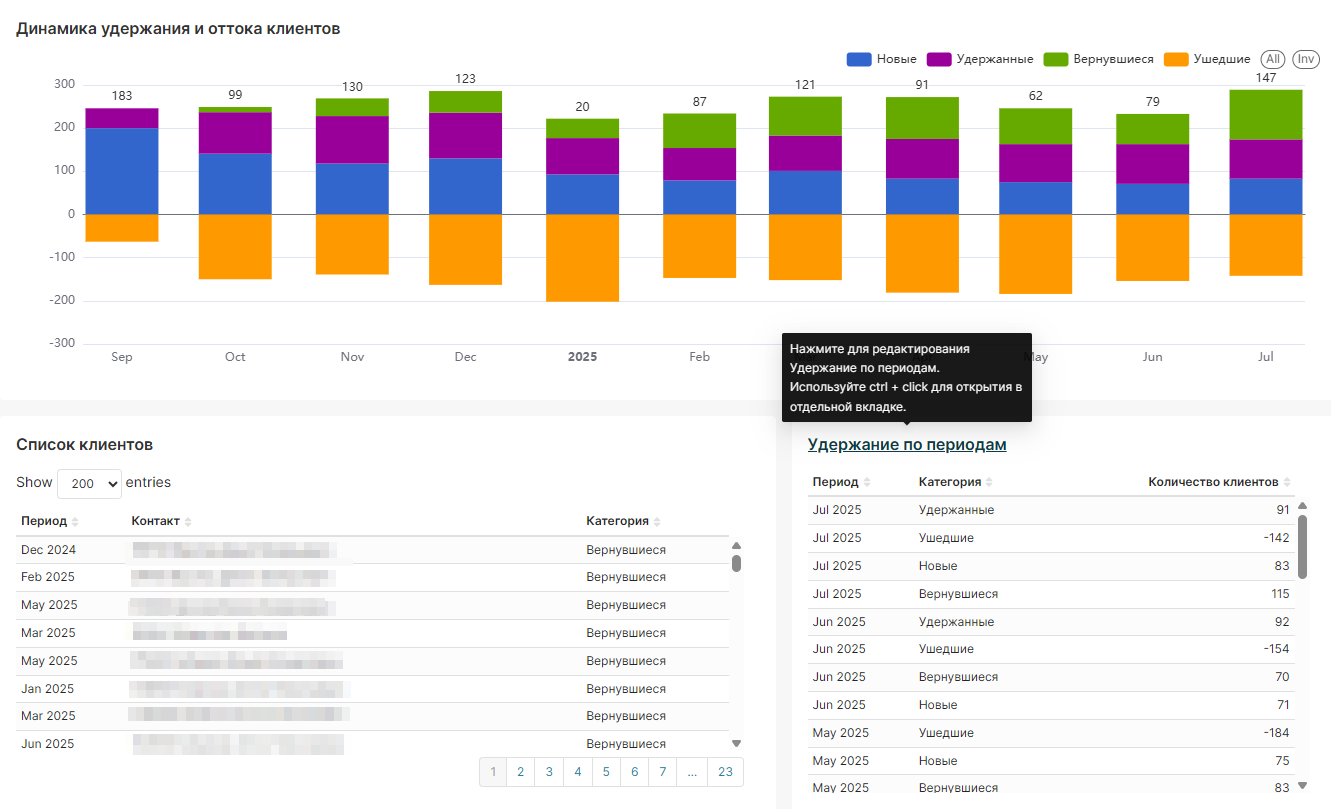Click value 115 in Удержание по периодам table

tap(1279, 594)
